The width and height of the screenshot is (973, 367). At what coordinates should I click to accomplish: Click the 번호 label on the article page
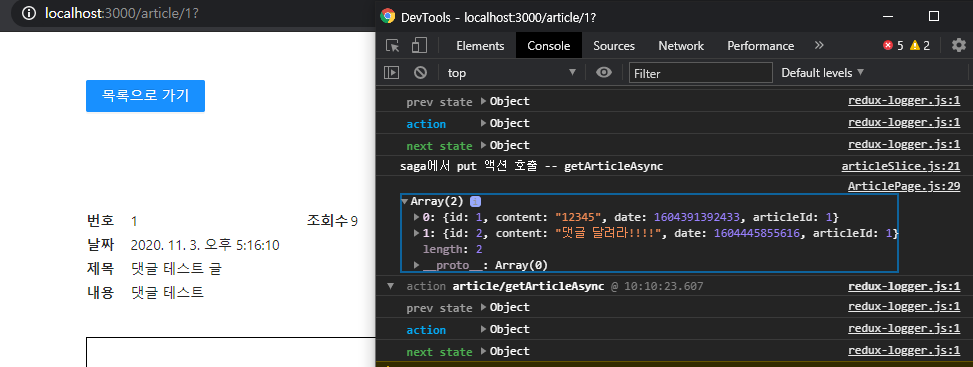pos(101,220)
